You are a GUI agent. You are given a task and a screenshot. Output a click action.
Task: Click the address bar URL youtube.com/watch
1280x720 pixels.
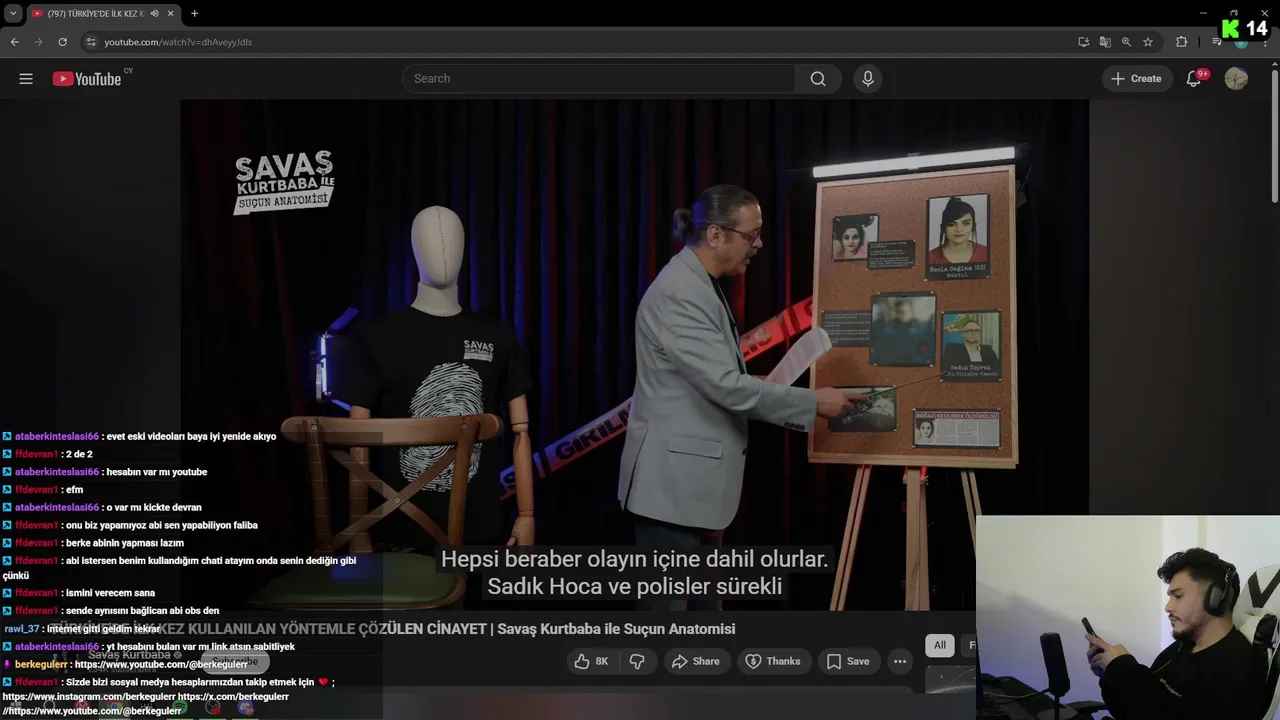178,42
